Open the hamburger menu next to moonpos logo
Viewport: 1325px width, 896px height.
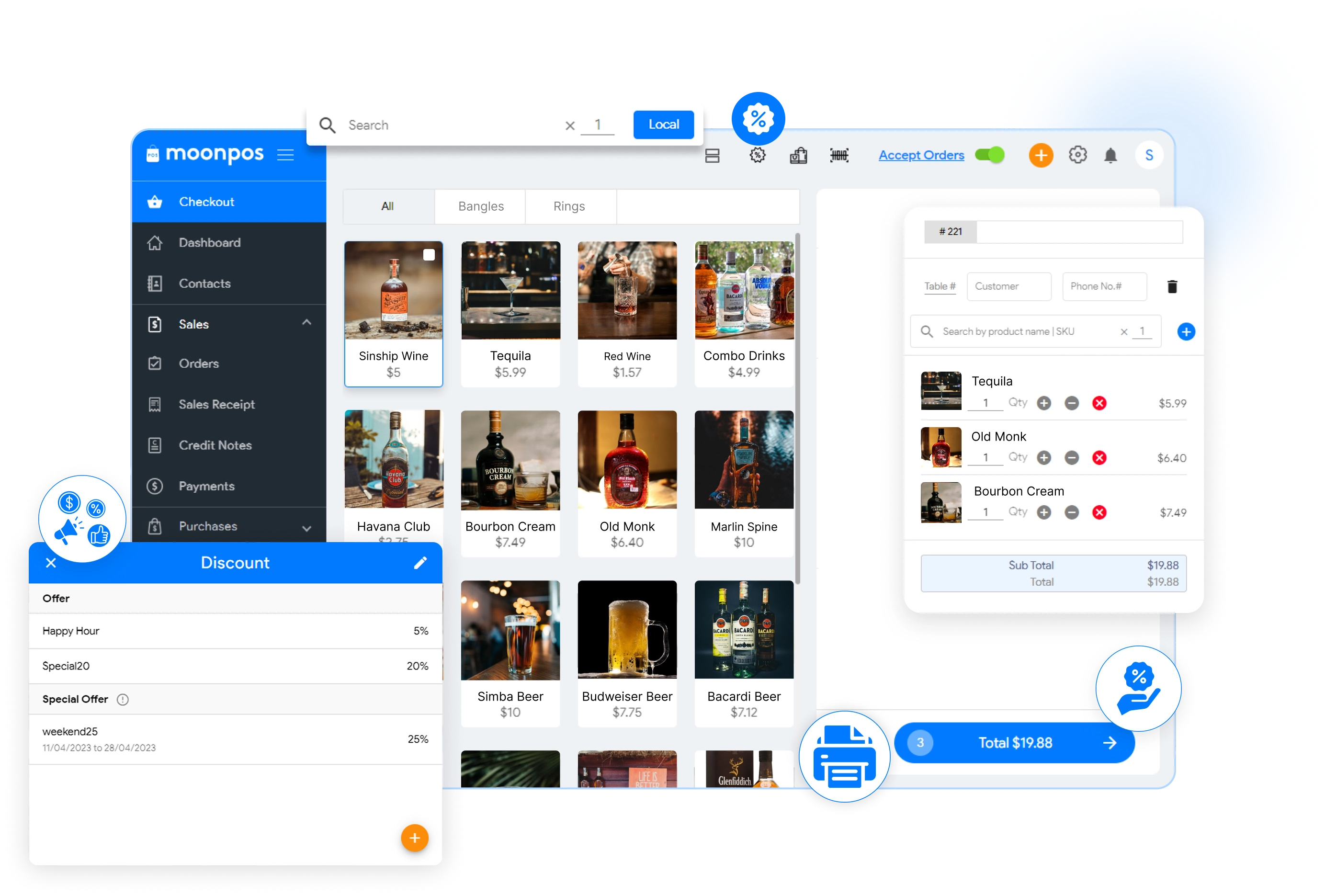(x=286, y=155)
